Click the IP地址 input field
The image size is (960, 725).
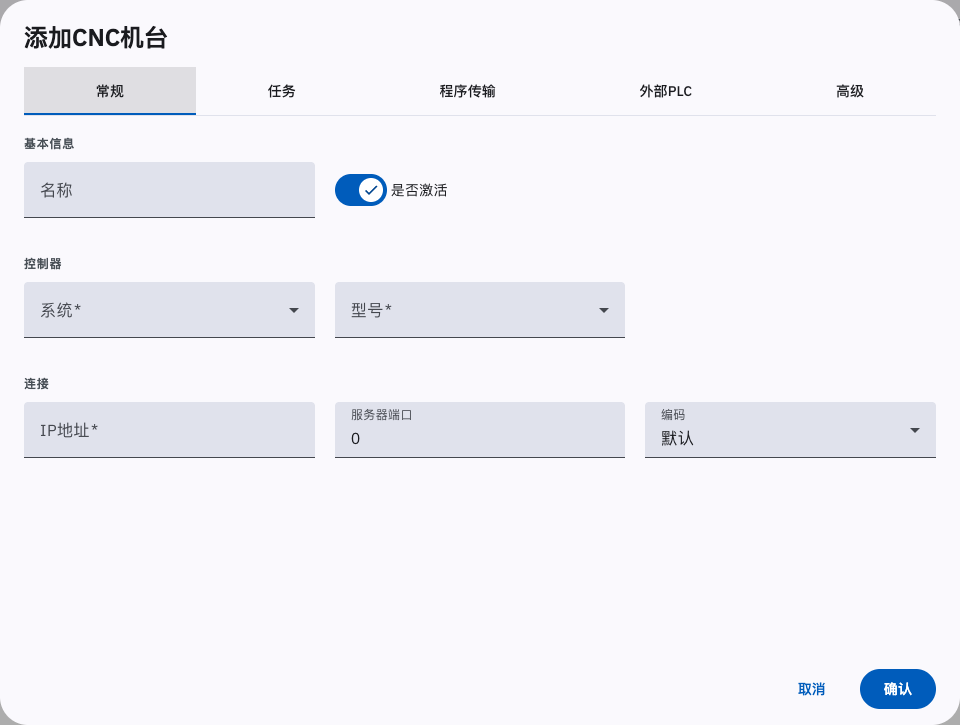pyautogui.click(x=169, y=430)
